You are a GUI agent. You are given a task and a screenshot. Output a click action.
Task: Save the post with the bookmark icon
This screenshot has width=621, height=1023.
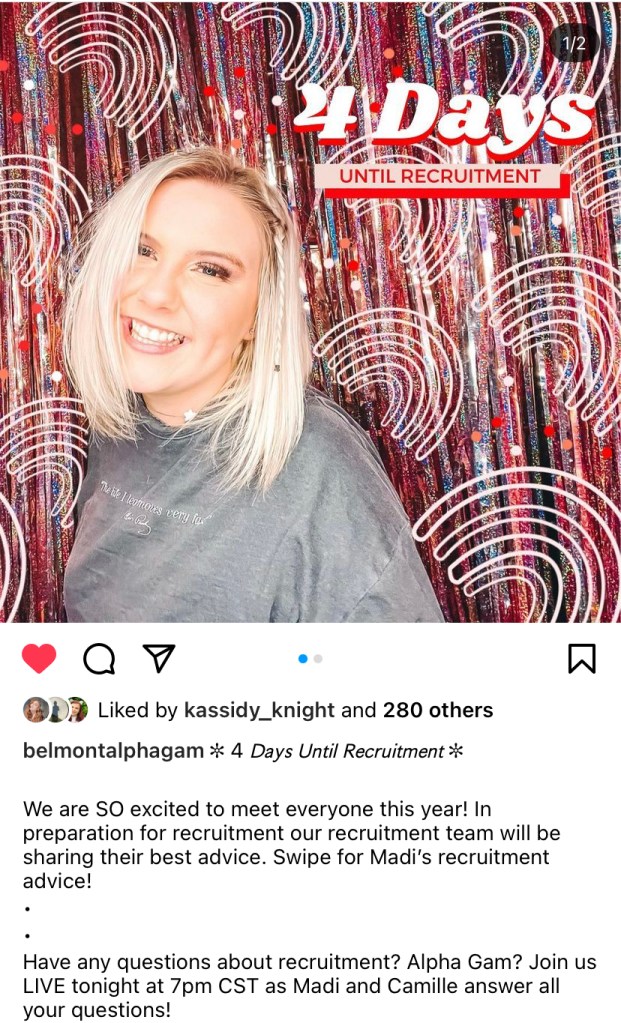(582, 658)
